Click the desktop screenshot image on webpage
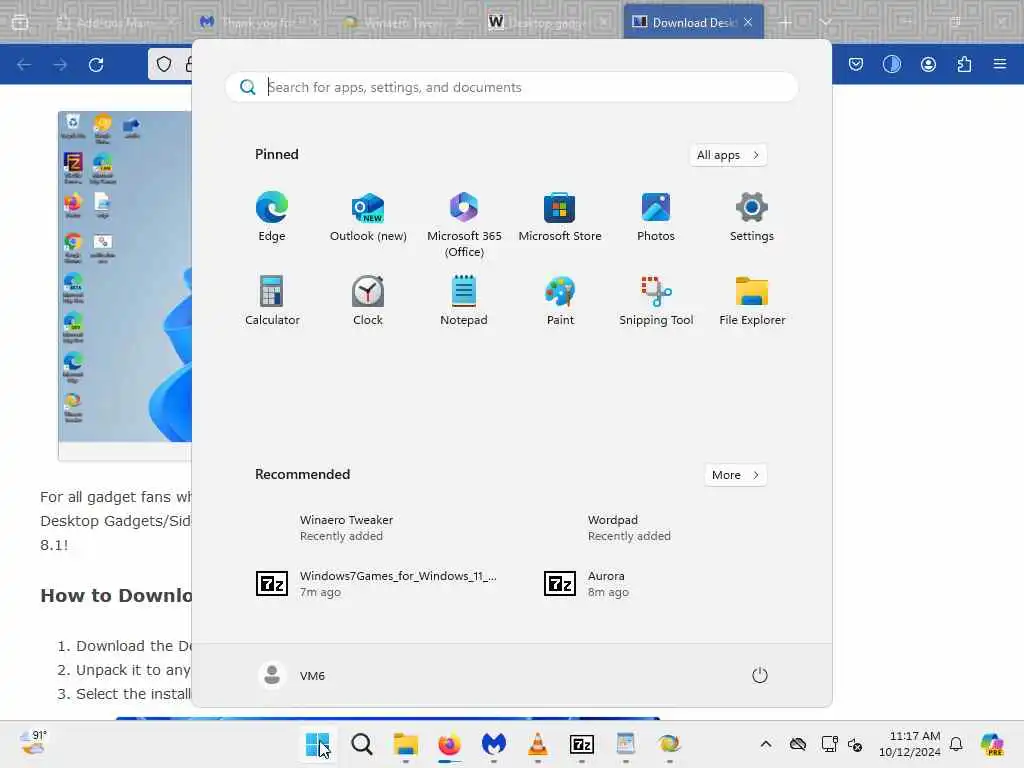This screenshot has width=1024, height=768. point(125,285)
